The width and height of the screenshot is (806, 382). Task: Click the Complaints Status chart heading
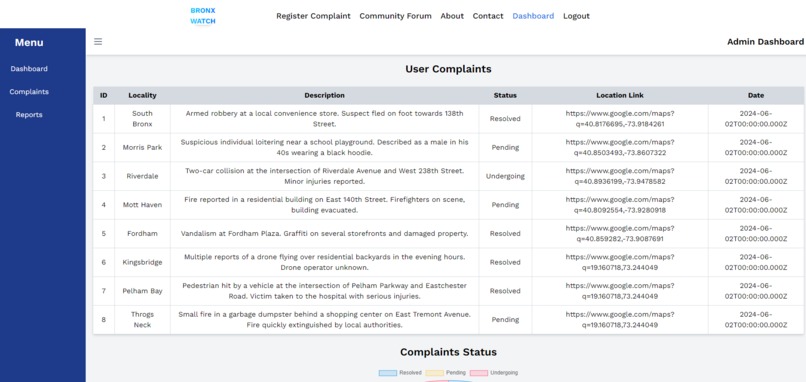448,352
